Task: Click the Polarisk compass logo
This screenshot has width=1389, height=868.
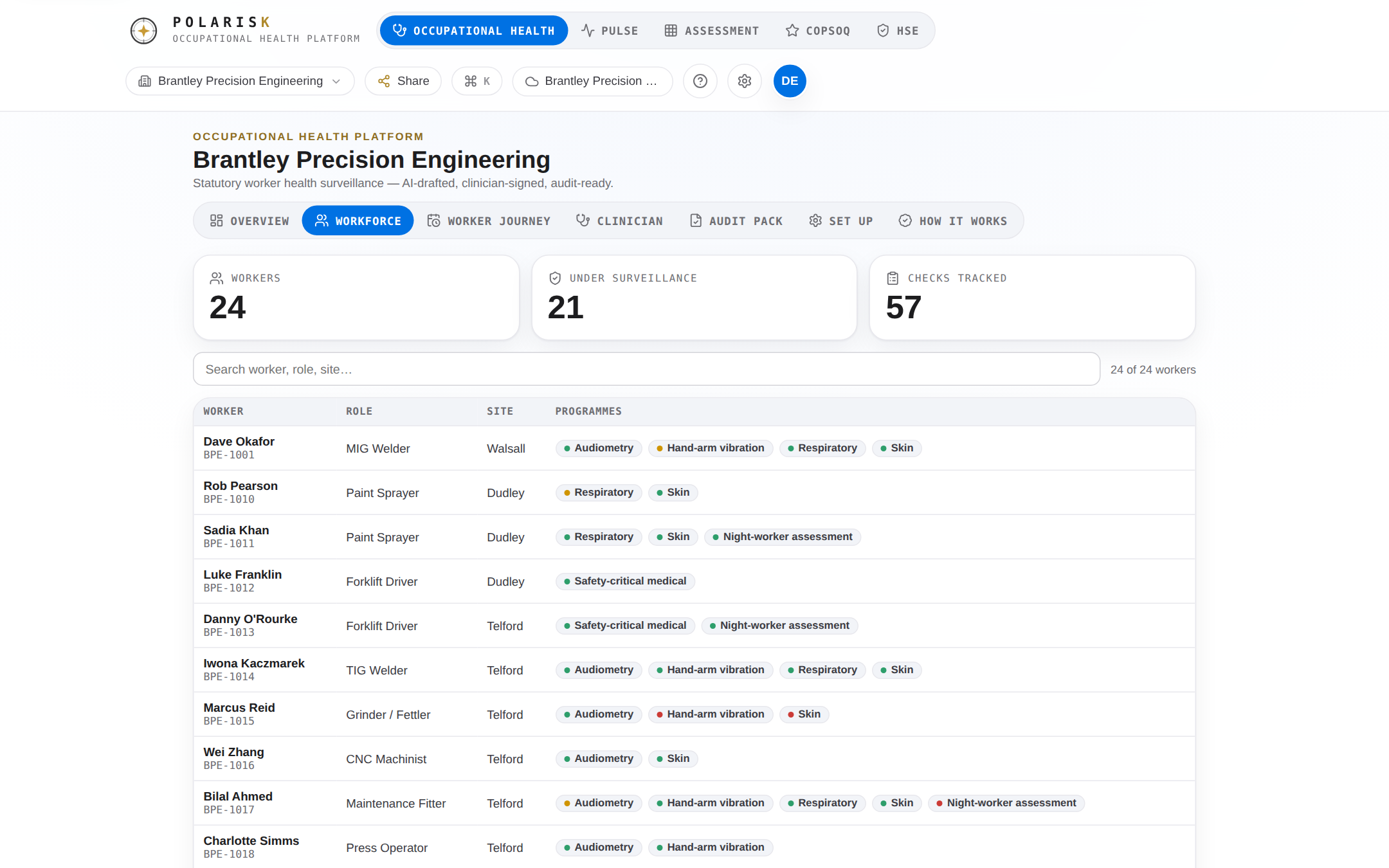Action: (x=143, y=30)
